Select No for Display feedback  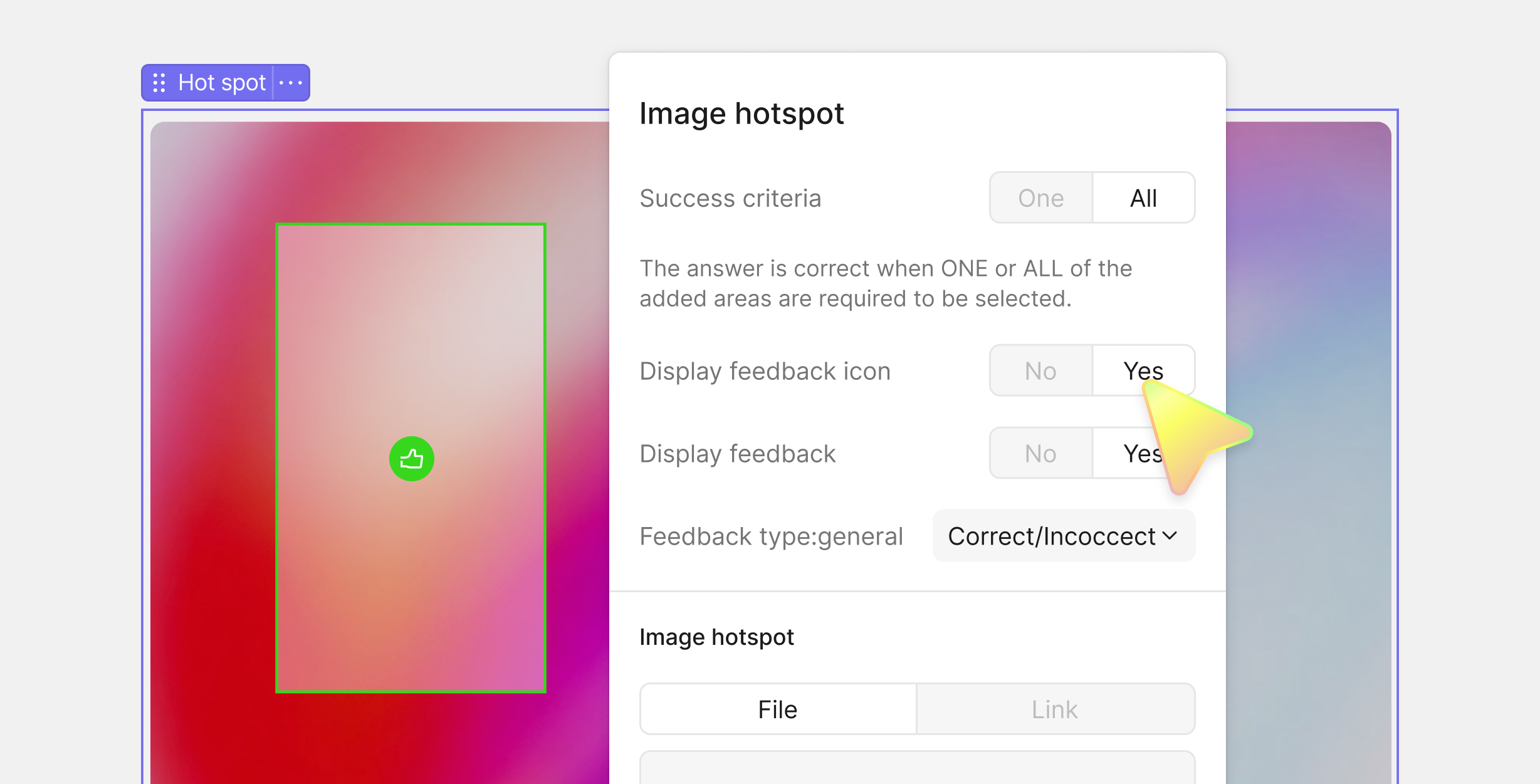(1040, 454)
